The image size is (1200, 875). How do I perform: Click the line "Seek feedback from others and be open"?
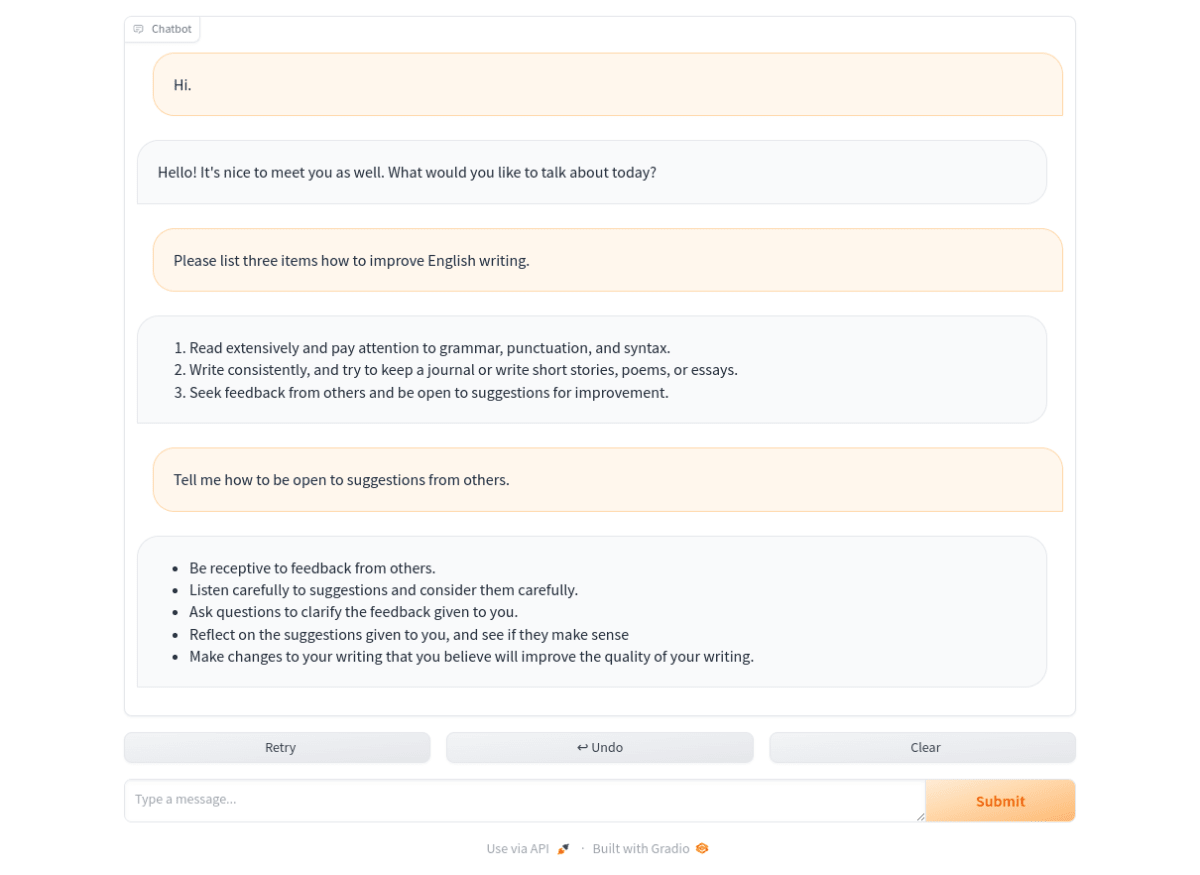pyautogui.click(x=429, y=392)
